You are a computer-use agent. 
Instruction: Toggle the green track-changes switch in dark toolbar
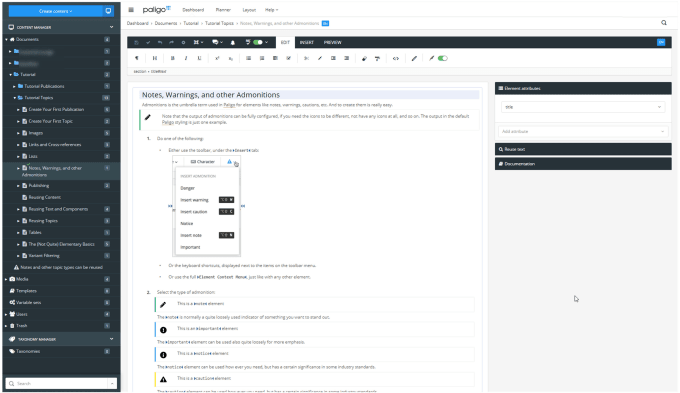[x=258, y=43]
